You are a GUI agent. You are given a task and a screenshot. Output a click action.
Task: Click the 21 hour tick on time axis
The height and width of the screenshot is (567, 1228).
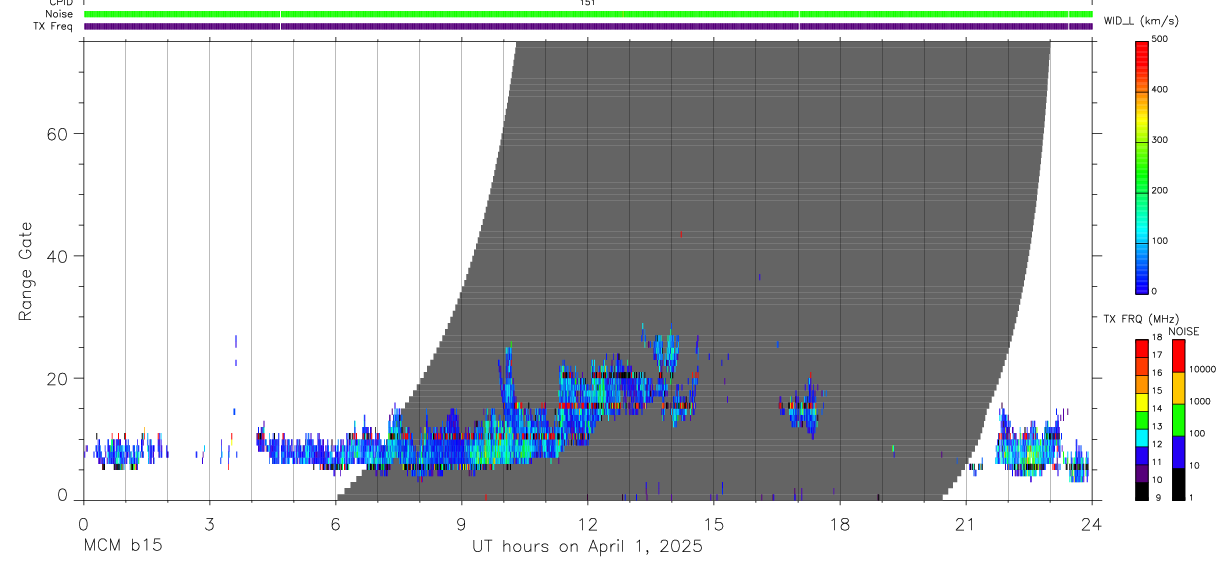[966, 523]
